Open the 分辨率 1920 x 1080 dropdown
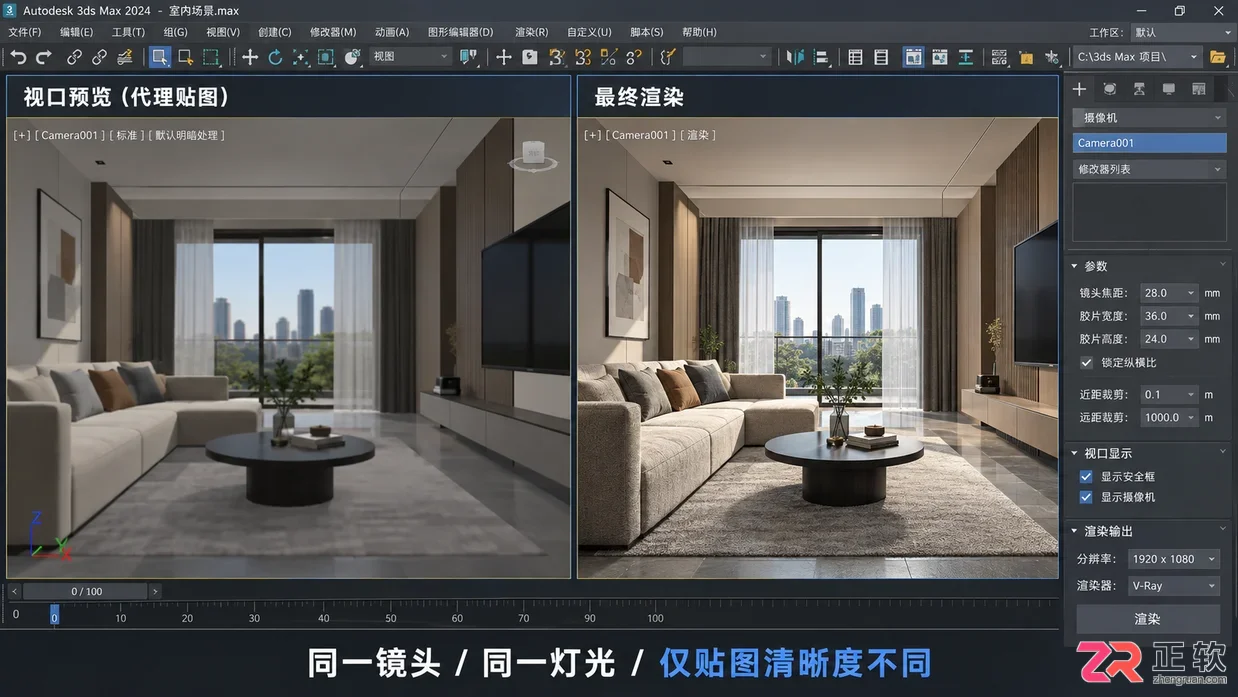1238x697 pixels. pyautogui.click(x=1173, y=559)
